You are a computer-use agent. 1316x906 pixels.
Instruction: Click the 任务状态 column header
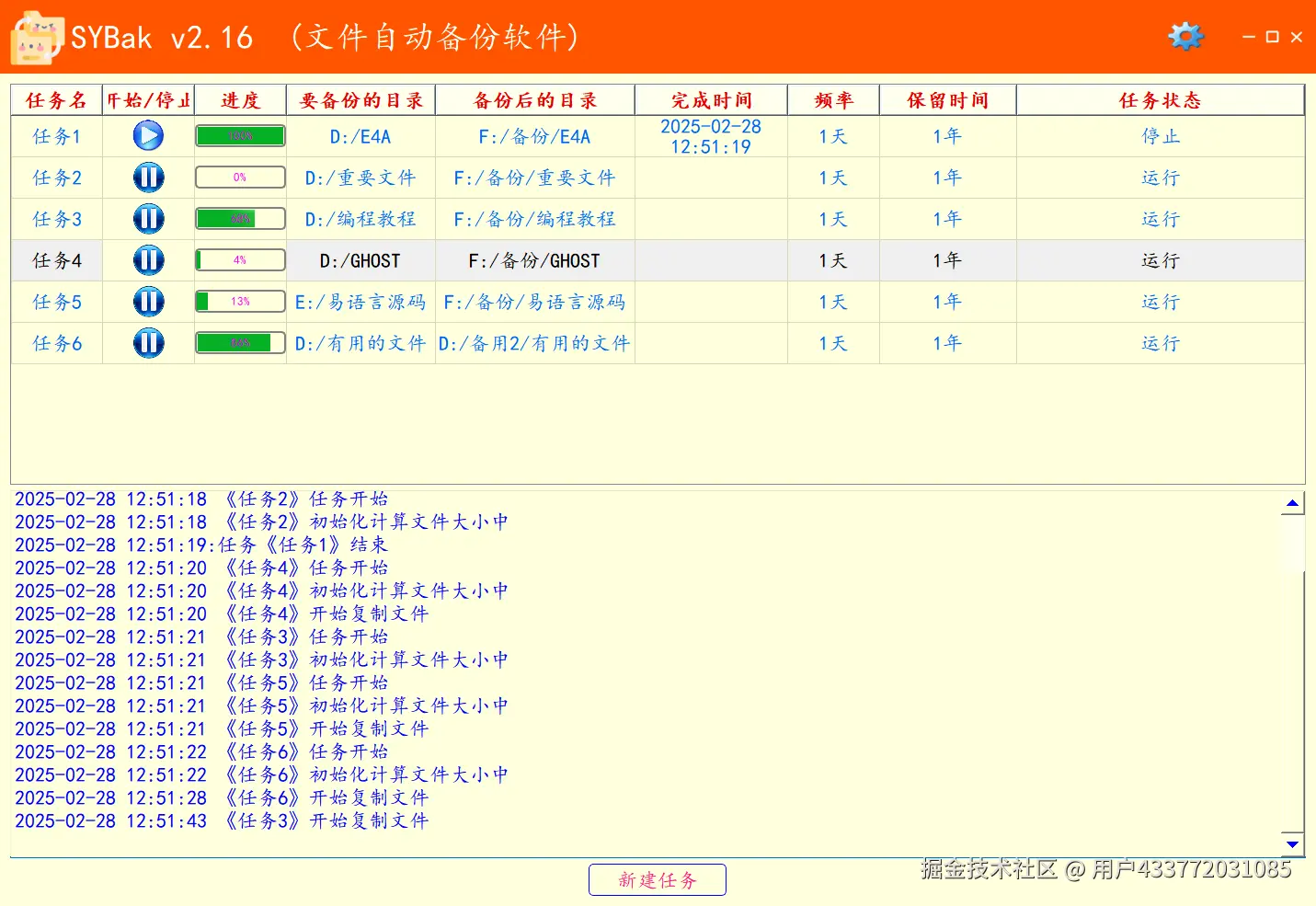pyautogui.click(x=1161, y=99)
